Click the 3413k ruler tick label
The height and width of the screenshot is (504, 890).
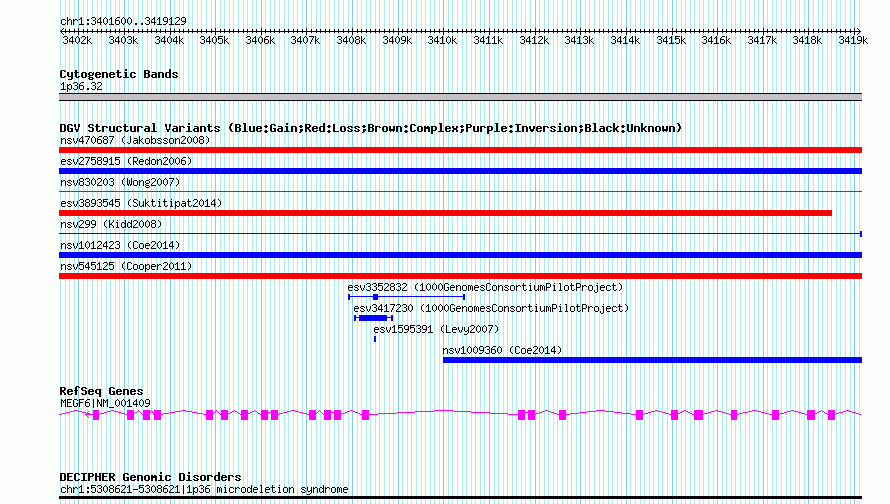[x=579, y=40]
